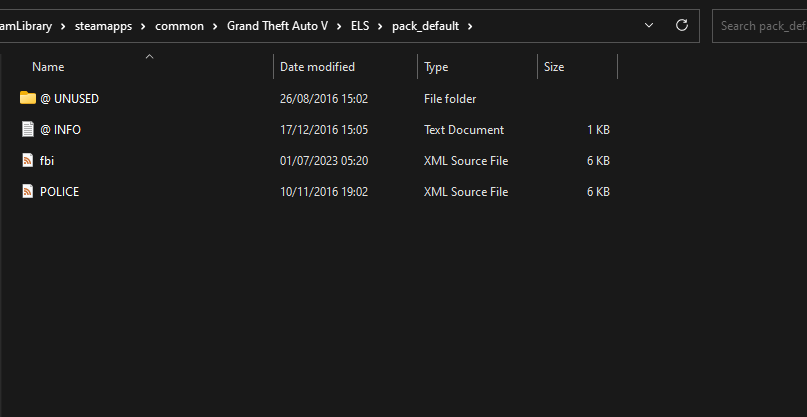Refresh the pack_default folder view
807x417 pixels.
(x=682, y=25)
